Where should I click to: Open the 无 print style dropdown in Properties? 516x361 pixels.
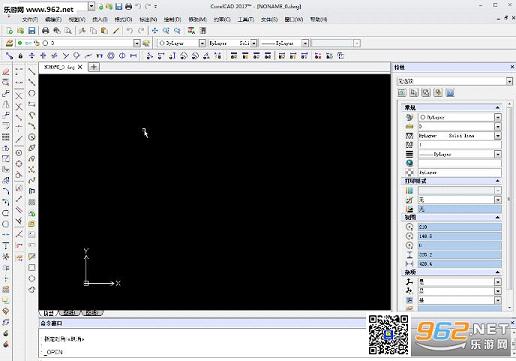(498, 200)
